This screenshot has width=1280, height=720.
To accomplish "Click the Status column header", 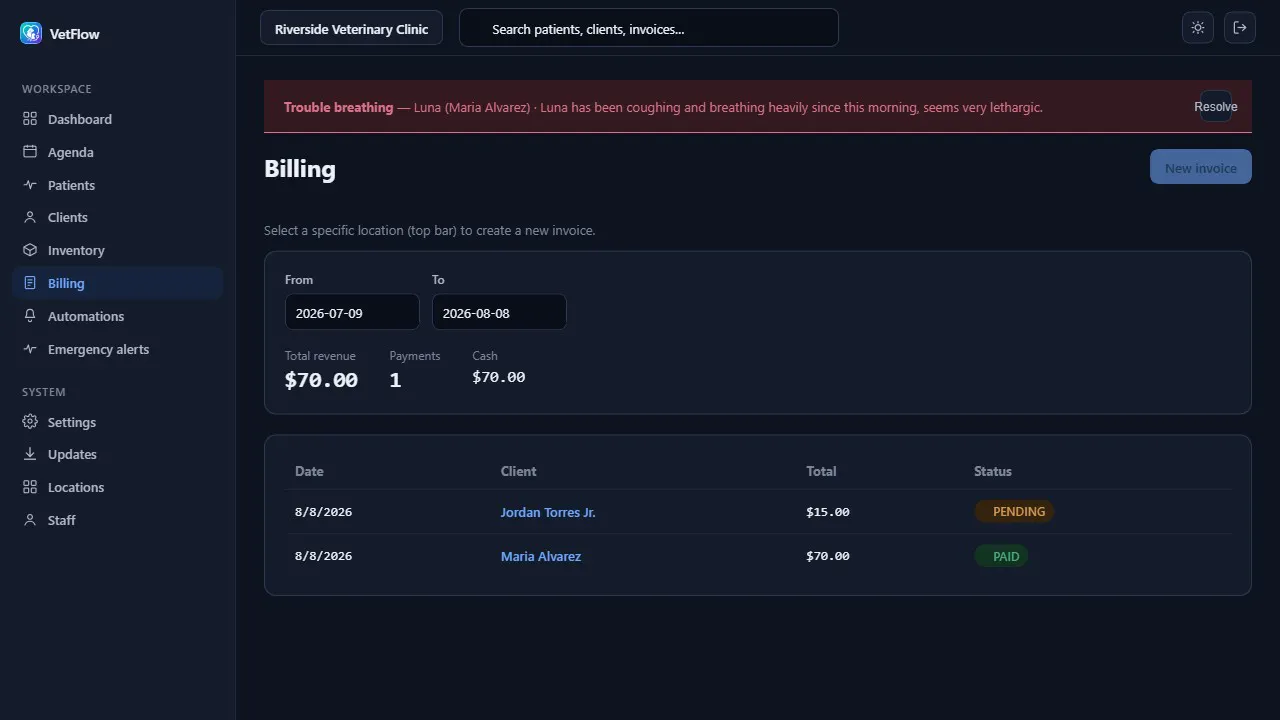I will (x=993, y=471).
